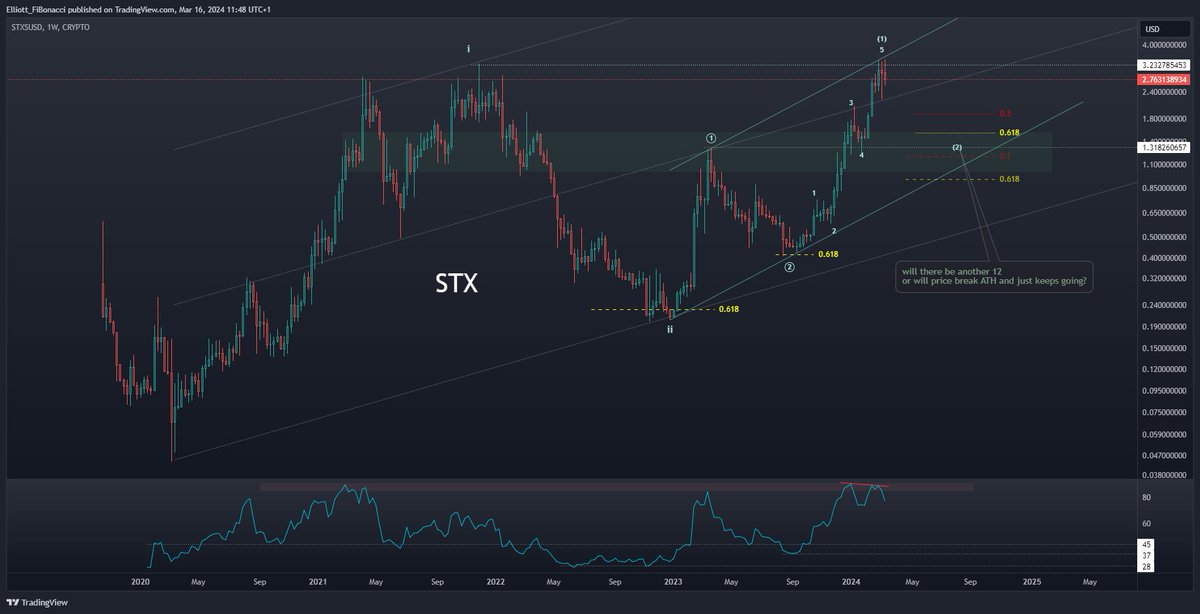Screen dimensions: 1200x614
Task: Click the 2024 label on time axis
Action: point(851,580)
